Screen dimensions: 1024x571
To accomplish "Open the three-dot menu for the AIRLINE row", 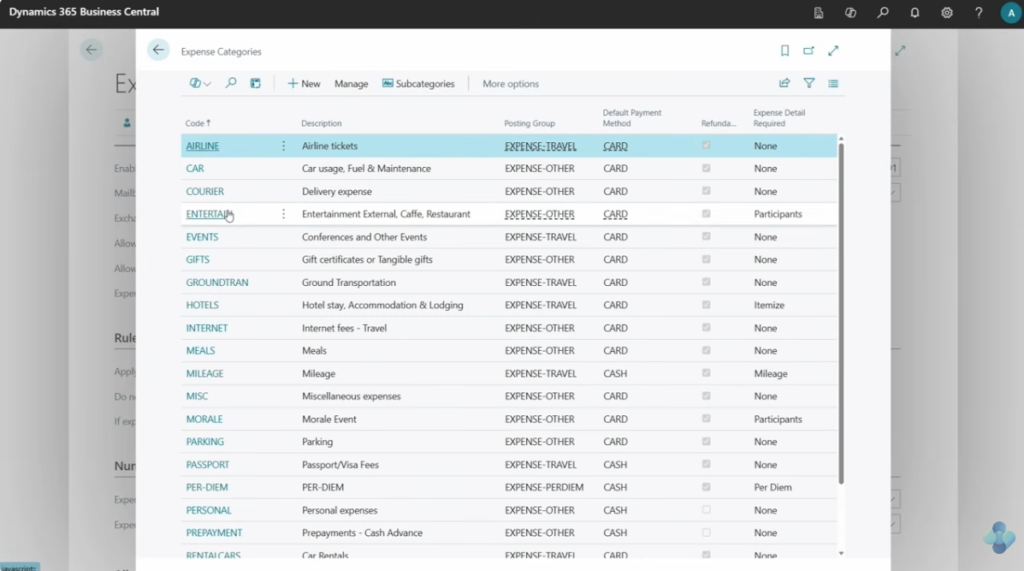I will coord(283,146).
